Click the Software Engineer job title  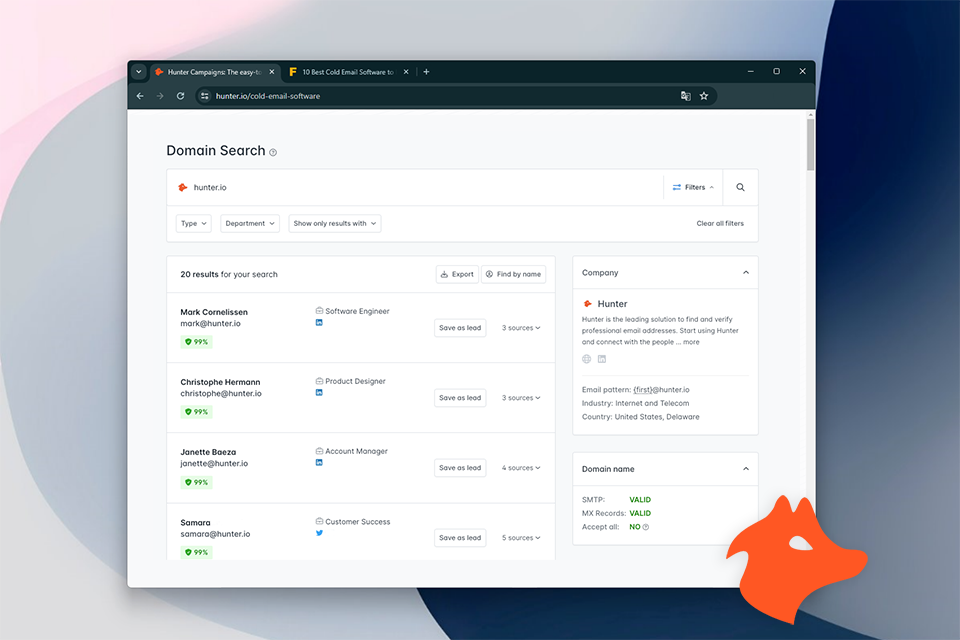coord(358,311)
